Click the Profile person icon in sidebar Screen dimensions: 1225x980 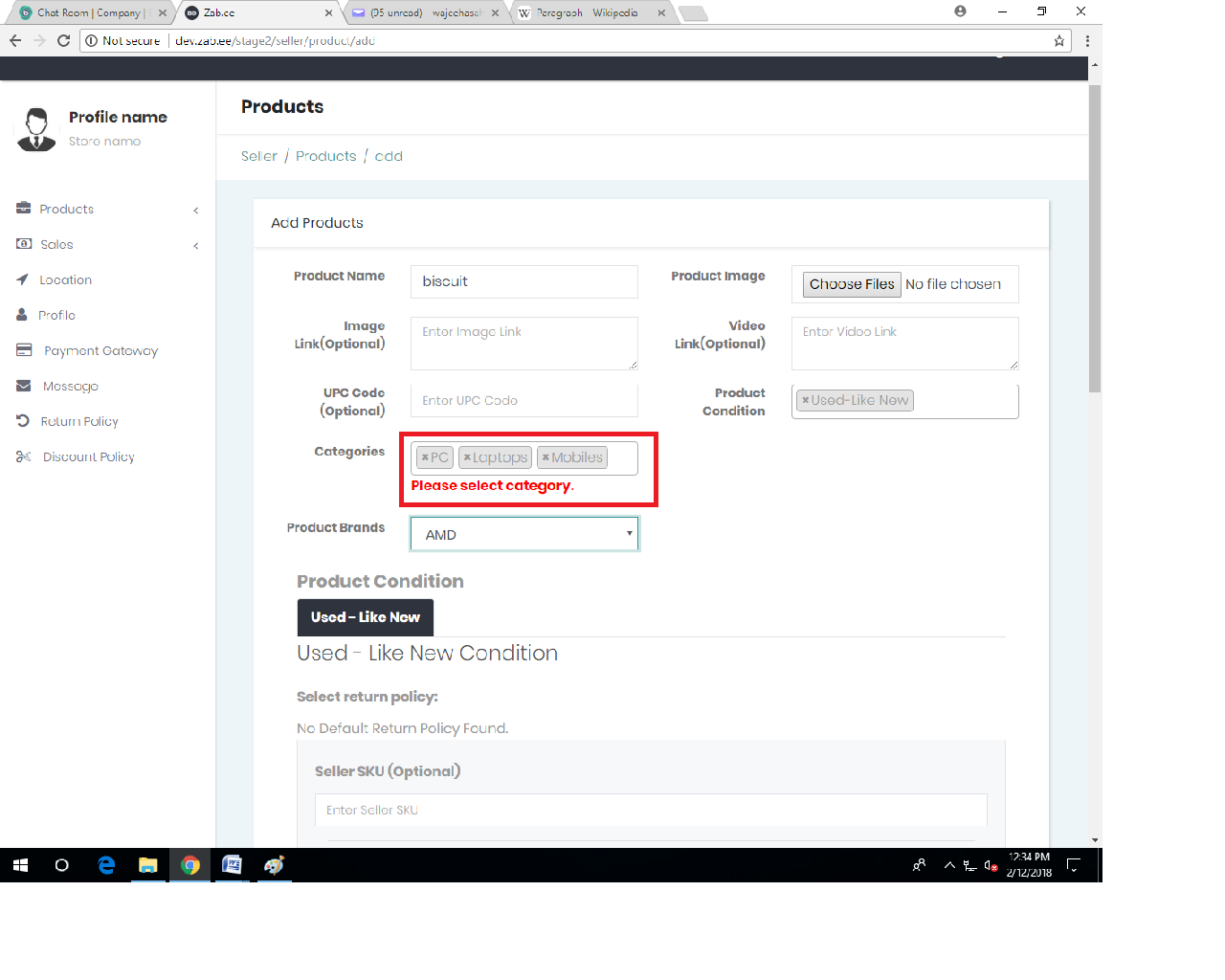[22, 315]
